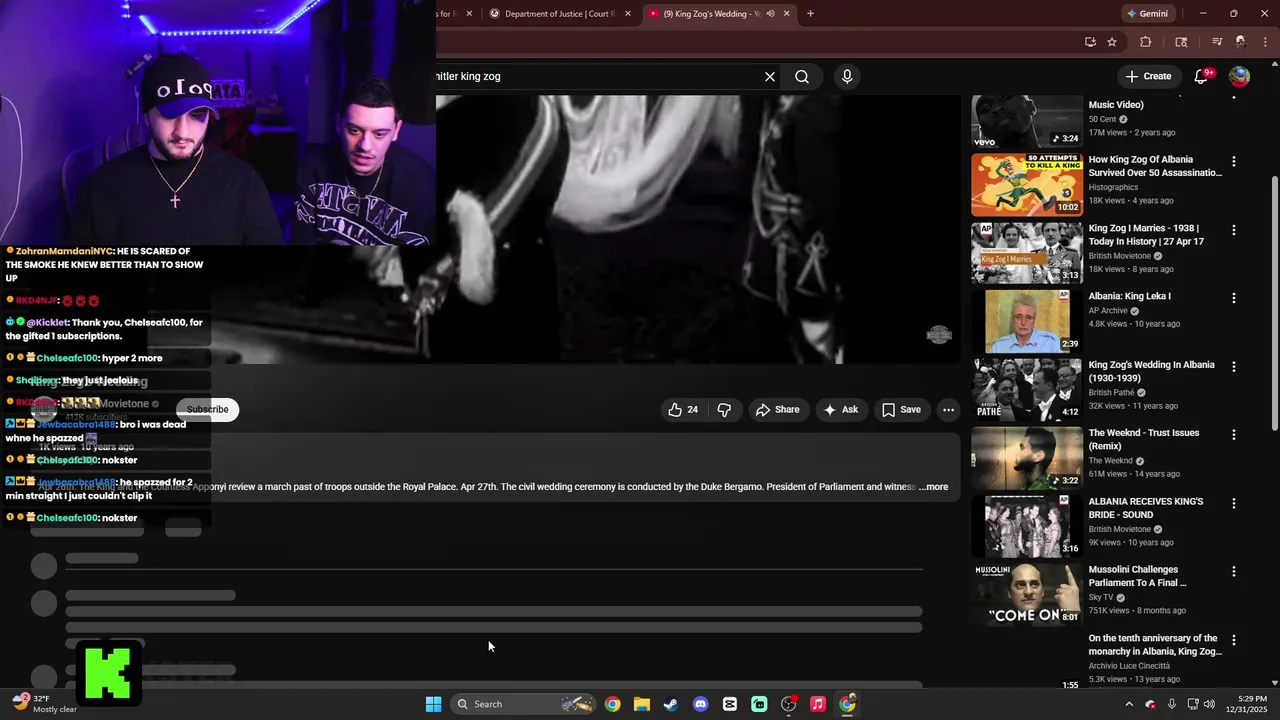Open the media controls icon in toolbar
The height and width of the screenshot is (720, 1280).
(x=1217, y=42)
